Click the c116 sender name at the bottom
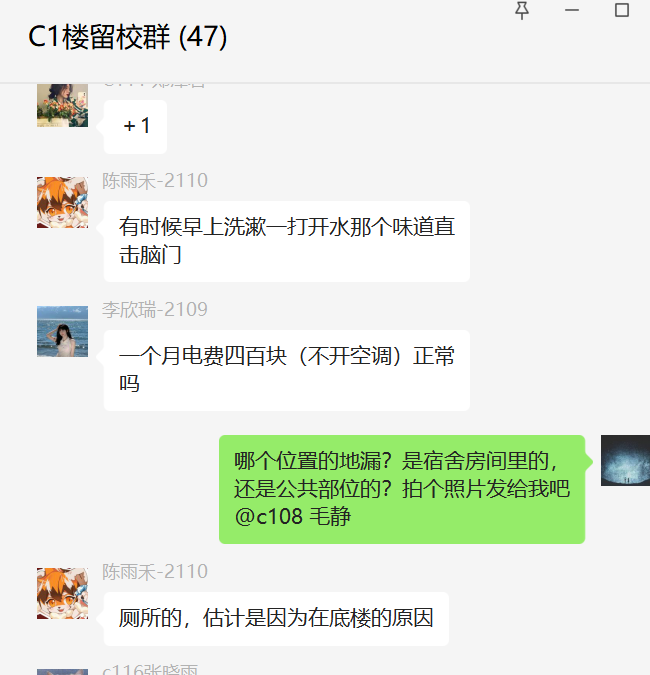Image resolution: width=650 pixels, height=675 pixels. click(150, 669)
